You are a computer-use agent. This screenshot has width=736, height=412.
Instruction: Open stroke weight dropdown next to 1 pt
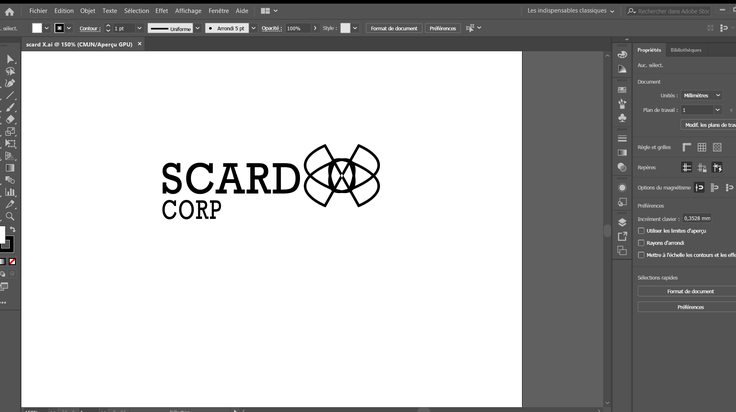(139, 28)
